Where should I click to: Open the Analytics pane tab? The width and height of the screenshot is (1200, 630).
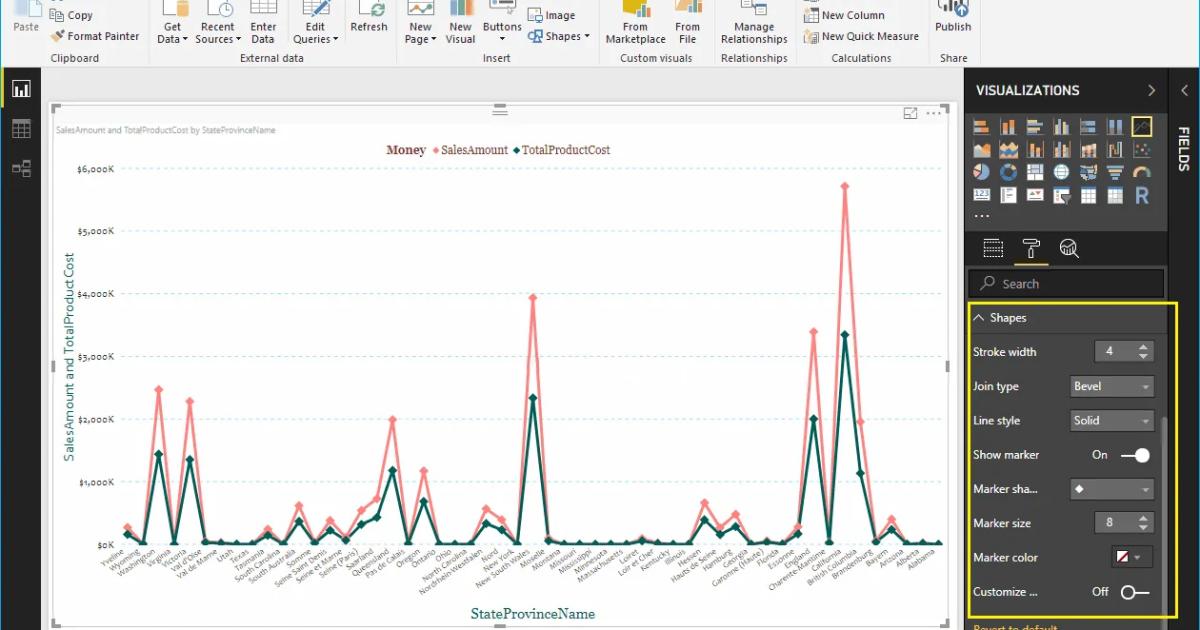(1069, 248)
